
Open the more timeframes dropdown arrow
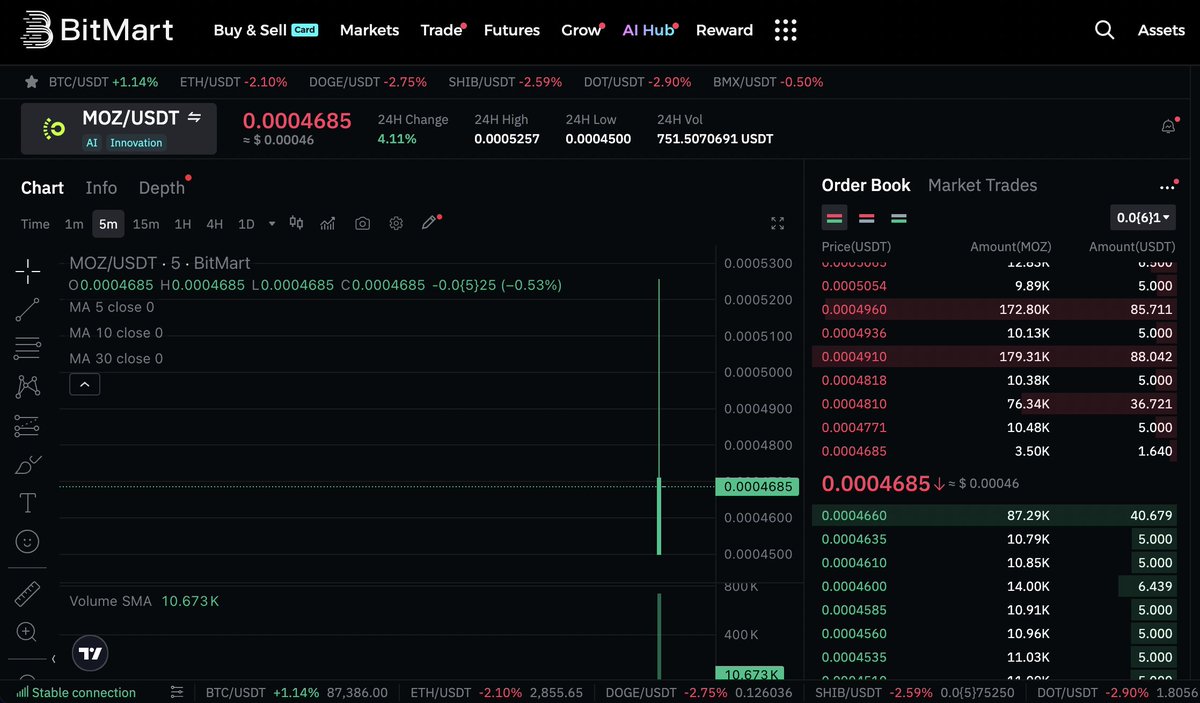click(272, 224)
